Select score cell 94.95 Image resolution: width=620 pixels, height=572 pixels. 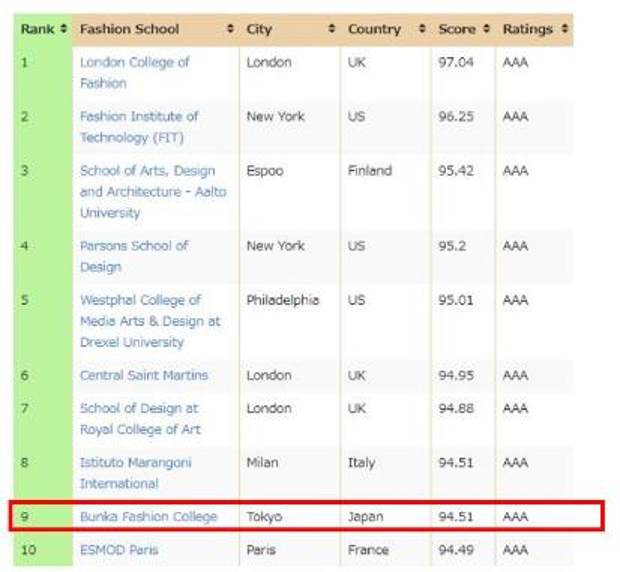456,375
